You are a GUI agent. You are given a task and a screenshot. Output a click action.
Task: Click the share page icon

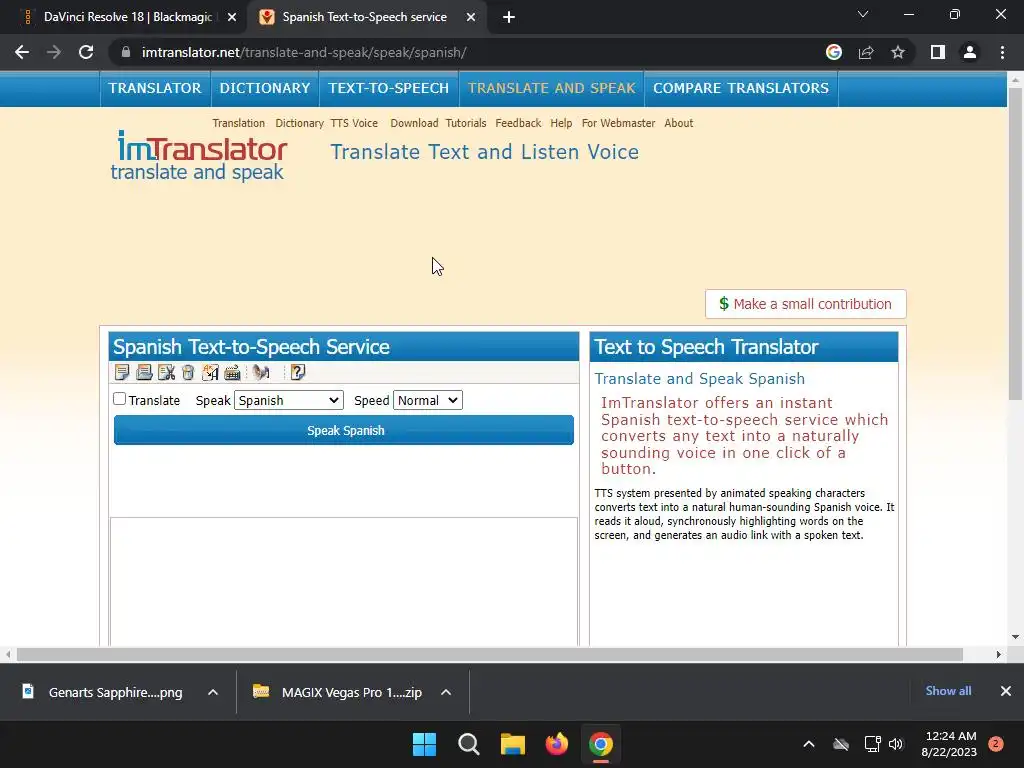click(866, 52)
